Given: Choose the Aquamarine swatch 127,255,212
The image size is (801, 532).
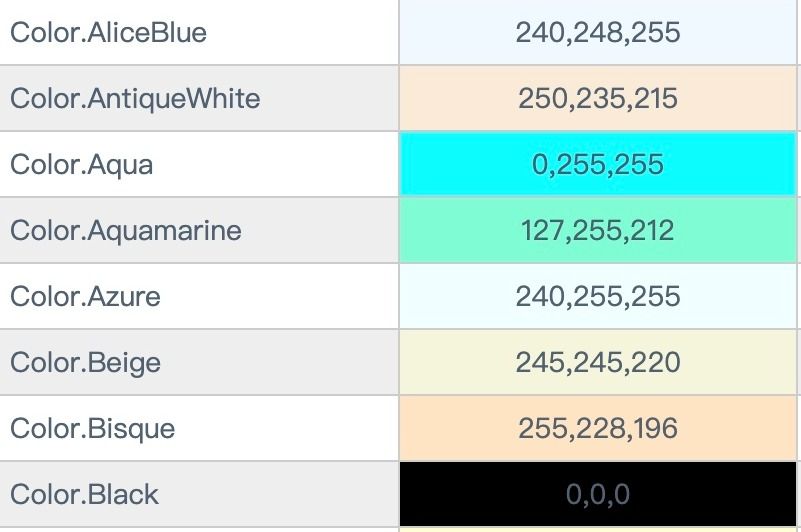Looking at the screenshot, I should point(598,230).
